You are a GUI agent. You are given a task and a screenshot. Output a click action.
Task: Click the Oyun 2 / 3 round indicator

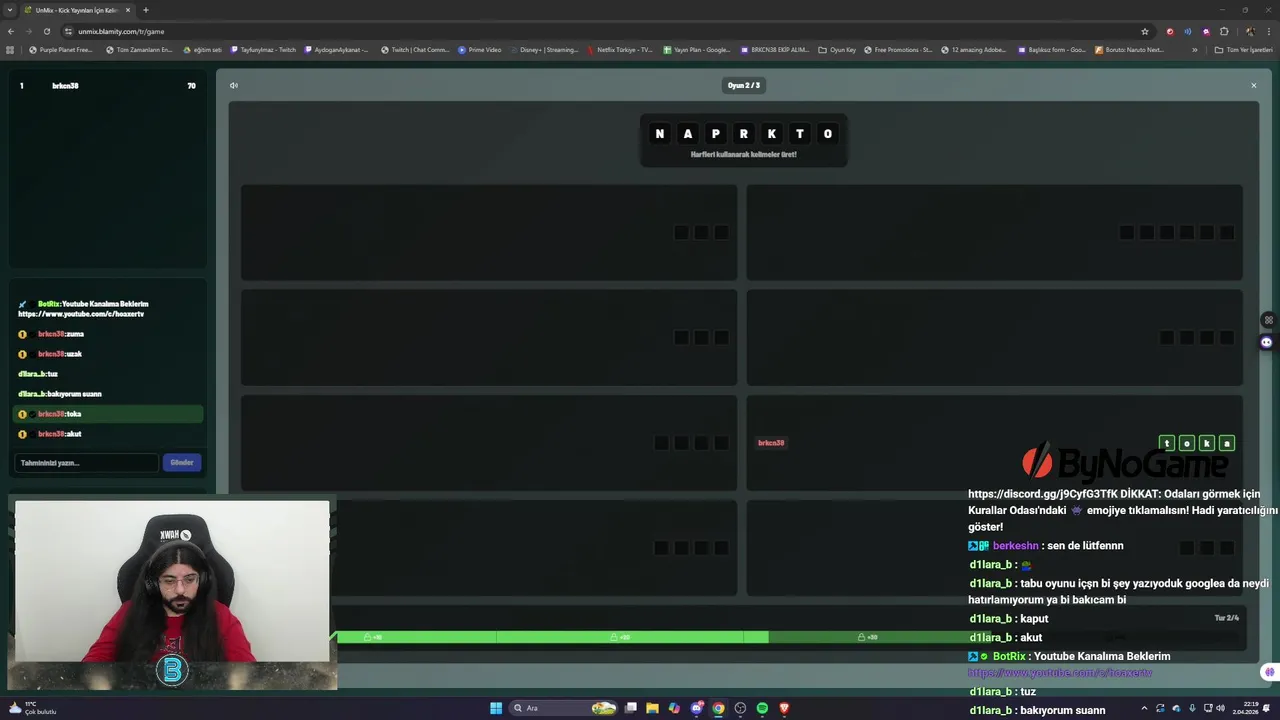tap(743, 85)
